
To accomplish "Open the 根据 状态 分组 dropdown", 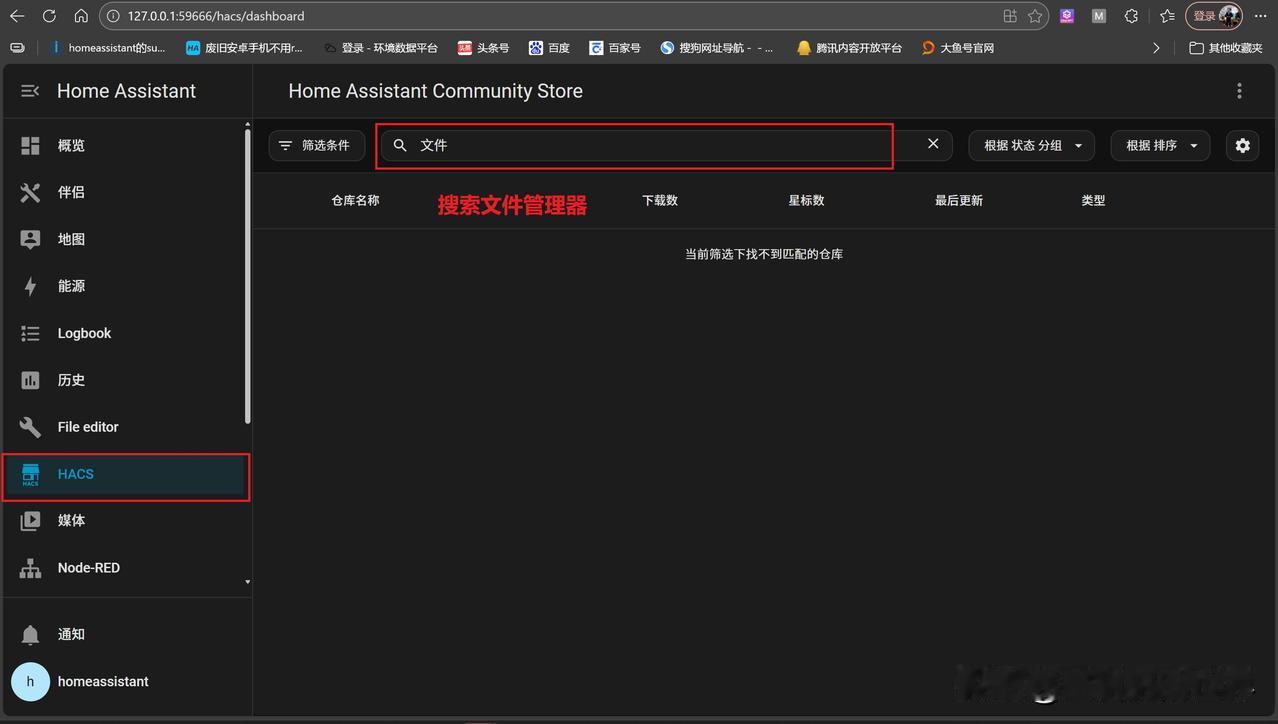I will [x=1031, y=145].
